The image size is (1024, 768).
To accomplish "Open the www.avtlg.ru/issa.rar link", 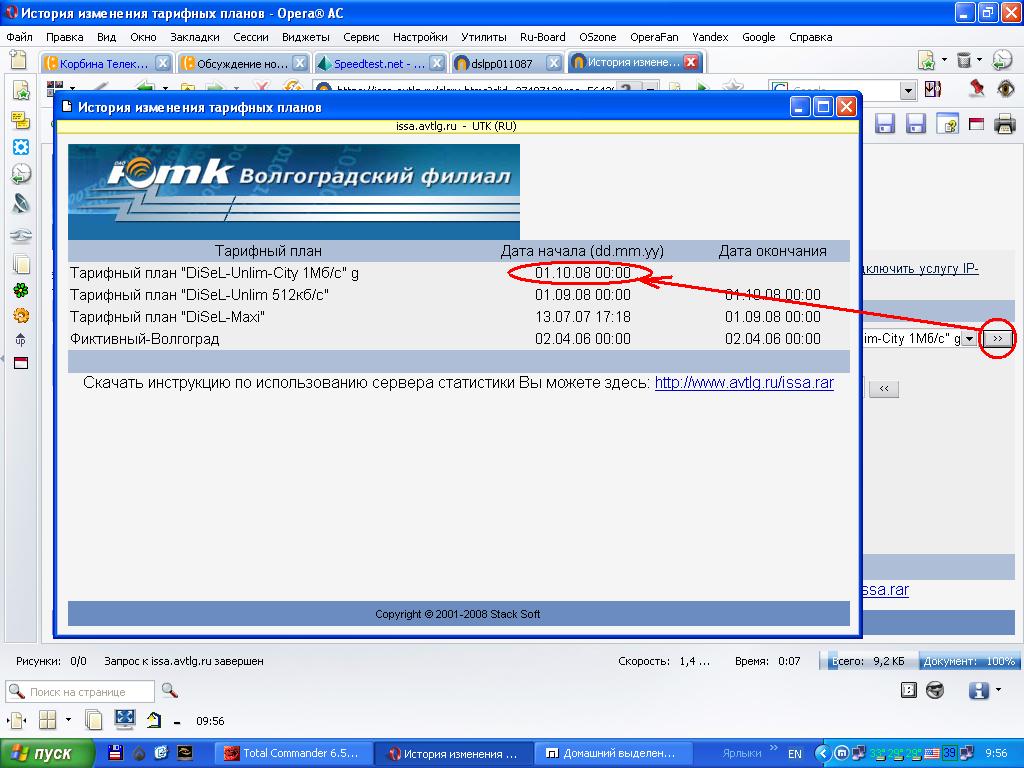I will click(744, 383).
